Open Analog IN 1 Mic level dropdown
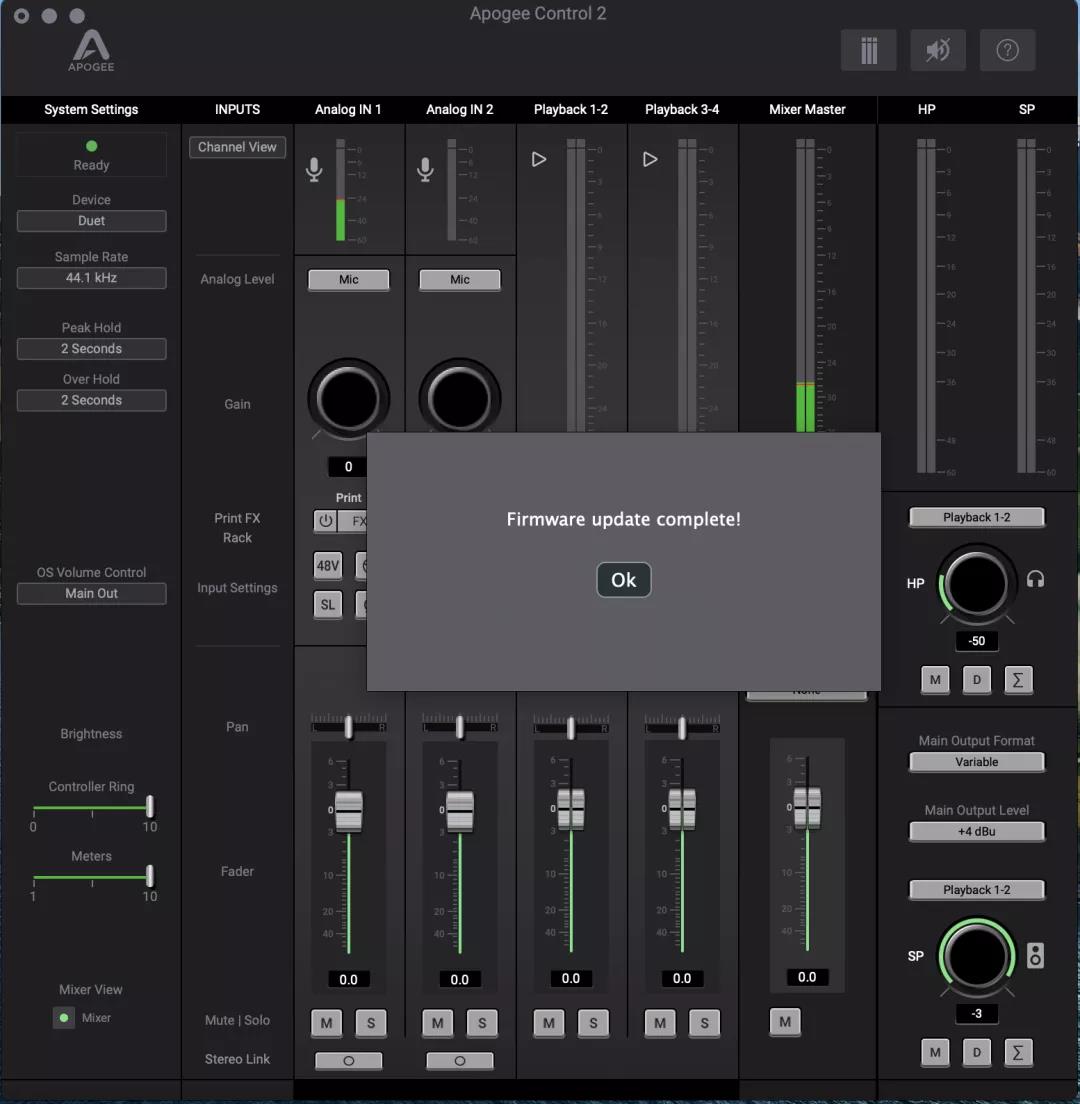1080x1104 pixels. pos(349,280)
